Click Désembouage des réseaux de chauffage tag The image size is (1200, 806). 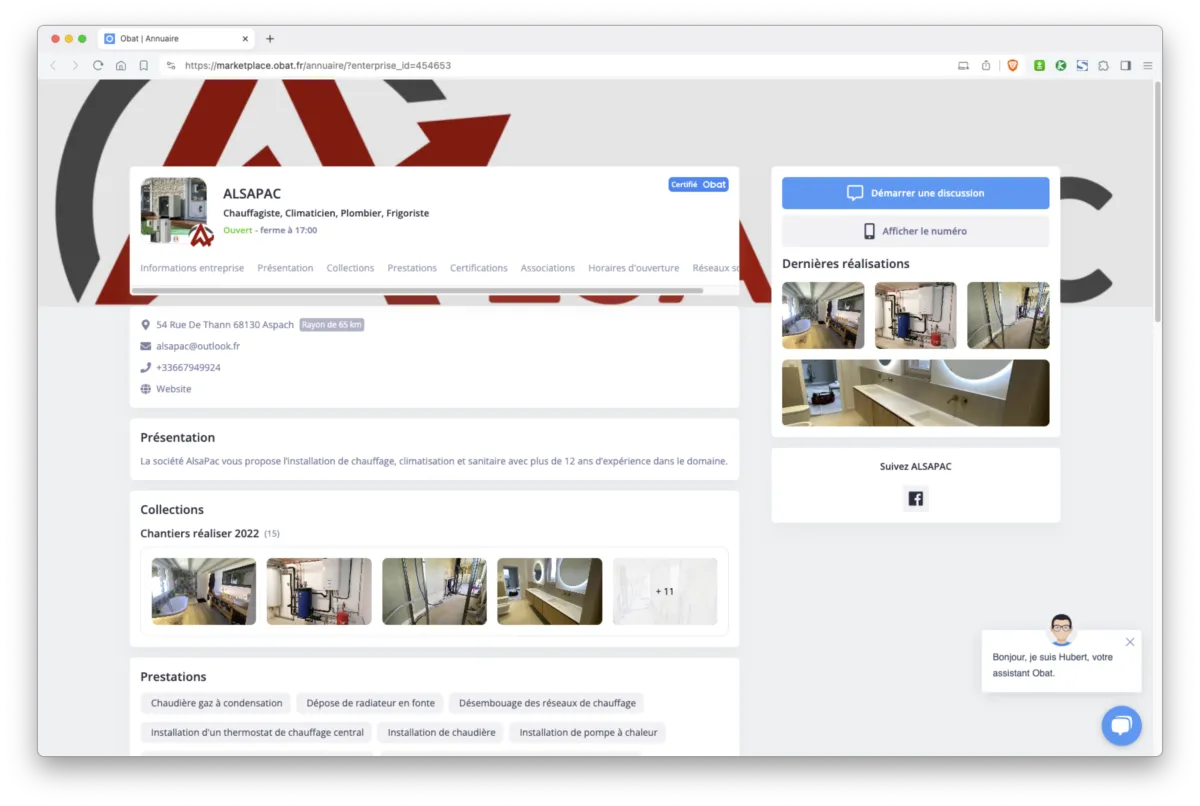click(546, 703)
